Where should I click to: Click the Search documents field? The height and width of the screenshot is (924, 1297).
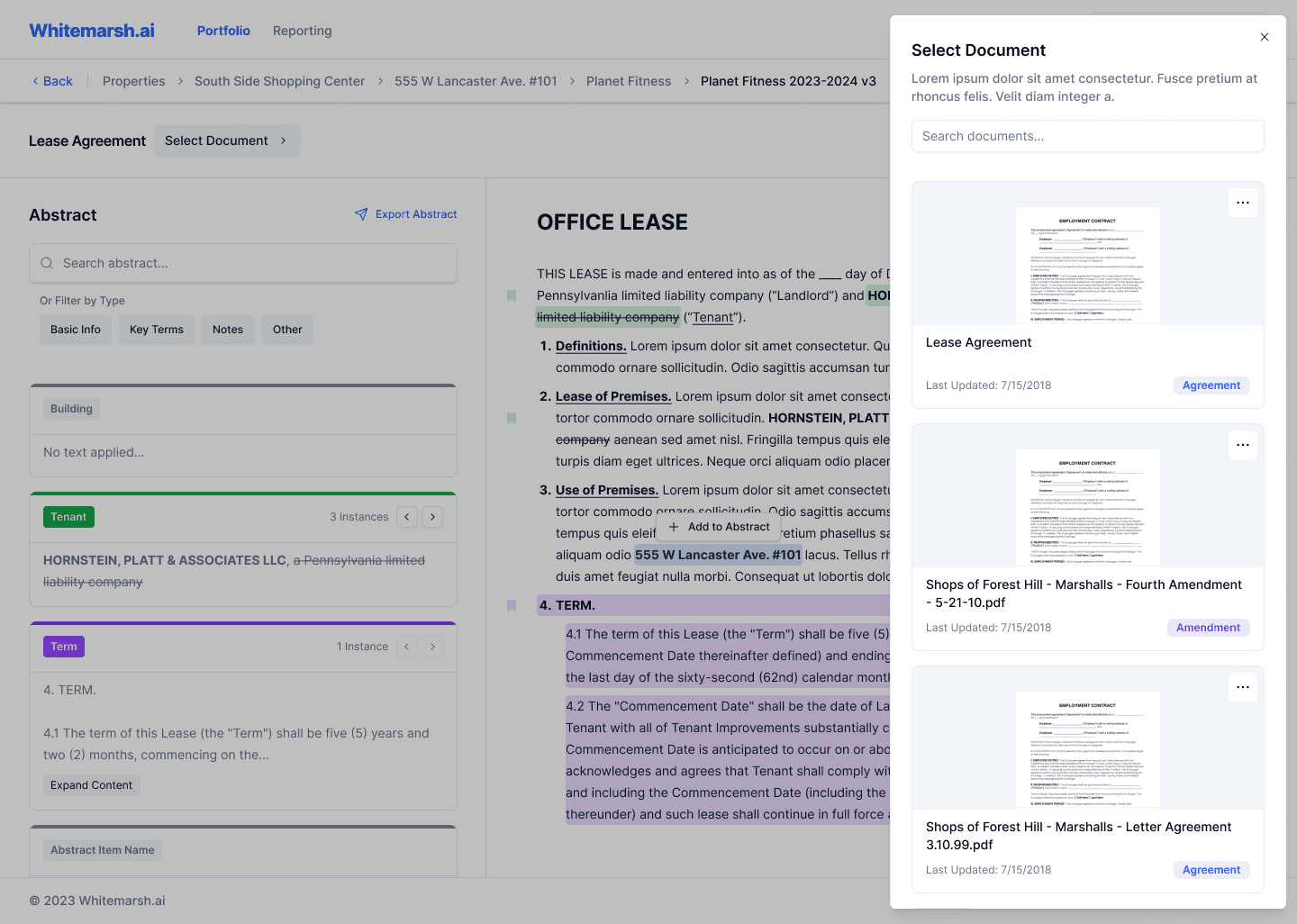click(1088, 136)
